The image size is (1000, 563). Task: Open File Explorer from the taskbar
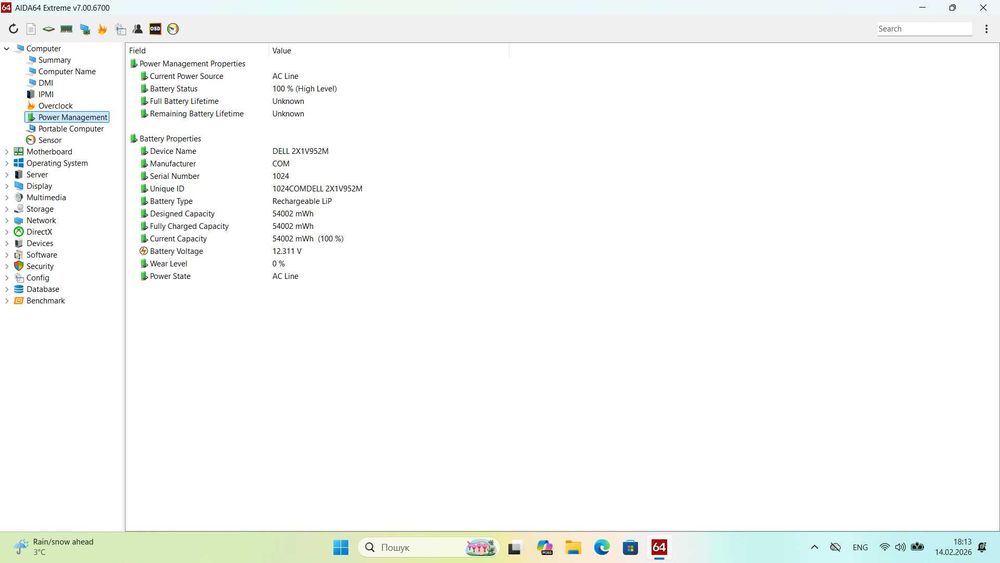point(573,547)
